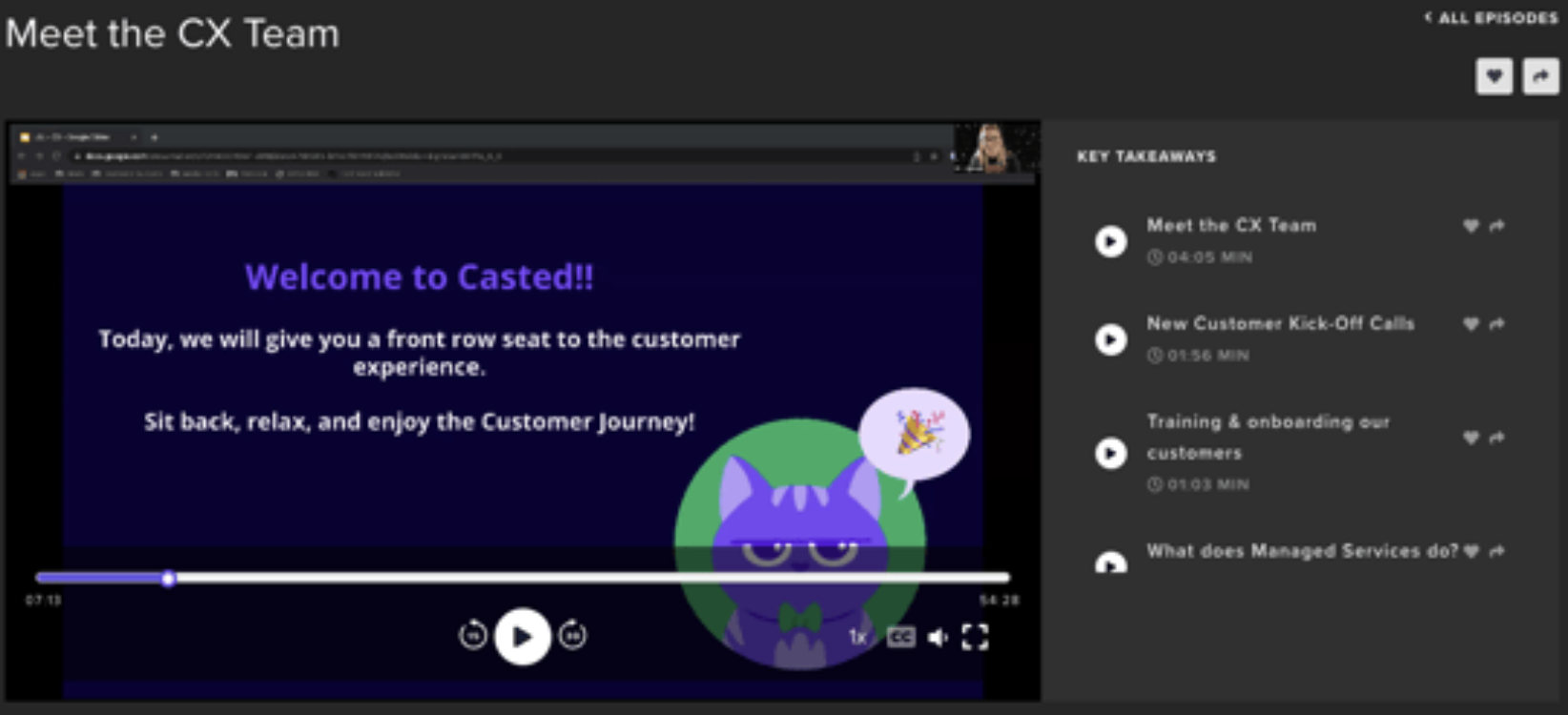Like the "Training & onboarding our customers" takeaway

pyautogui.click(x=1471, y=438)
